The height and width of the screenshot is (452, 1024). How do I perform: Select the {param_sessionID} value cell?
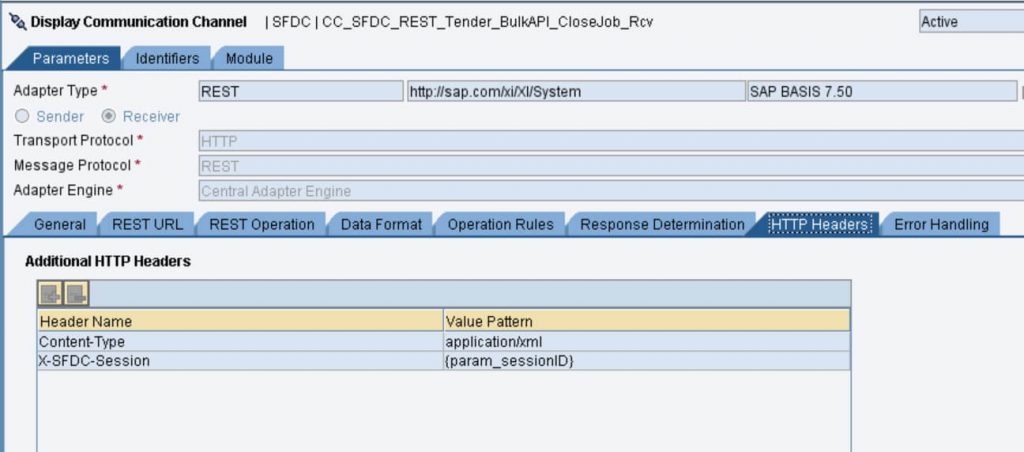[647, 361]
